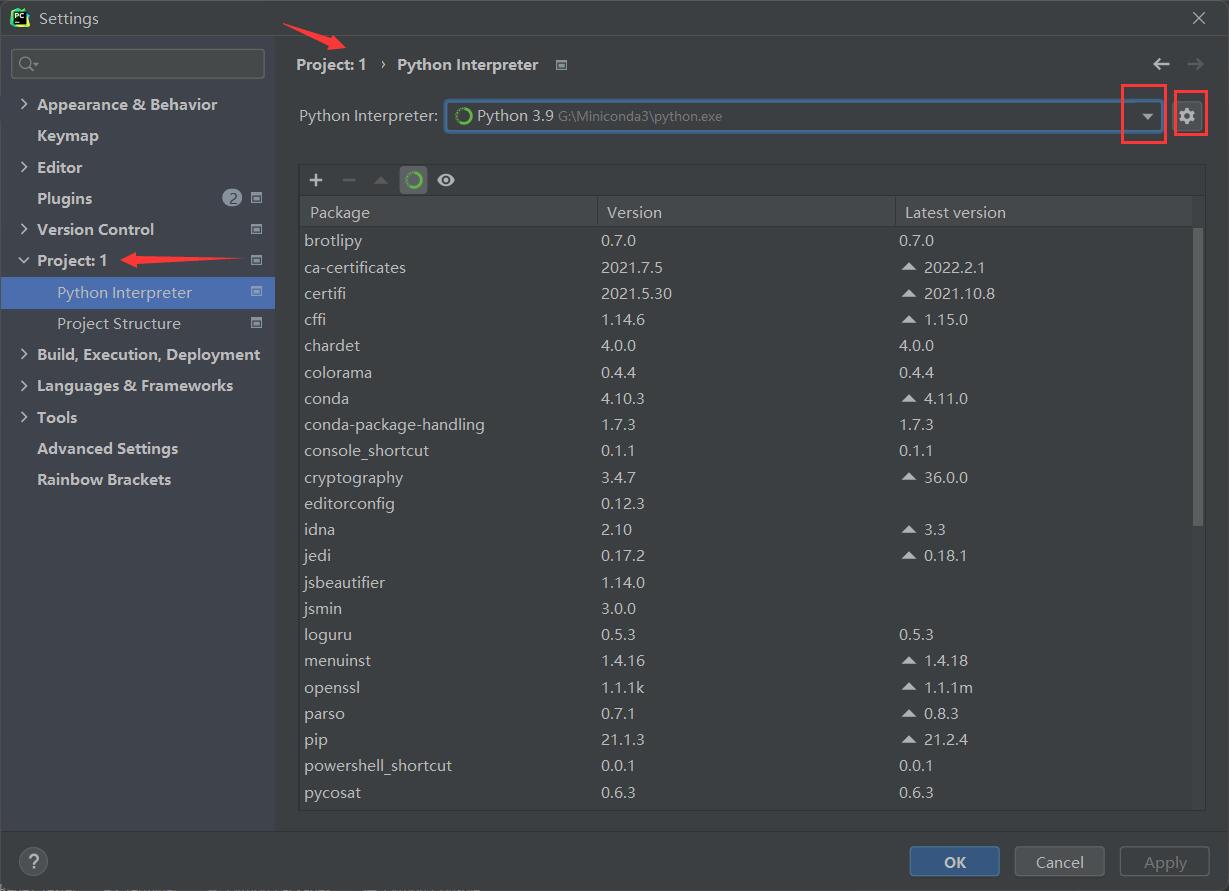Expand the Editor section
Viewport: 1229px width, 891px height.
[x=24, y=167]
